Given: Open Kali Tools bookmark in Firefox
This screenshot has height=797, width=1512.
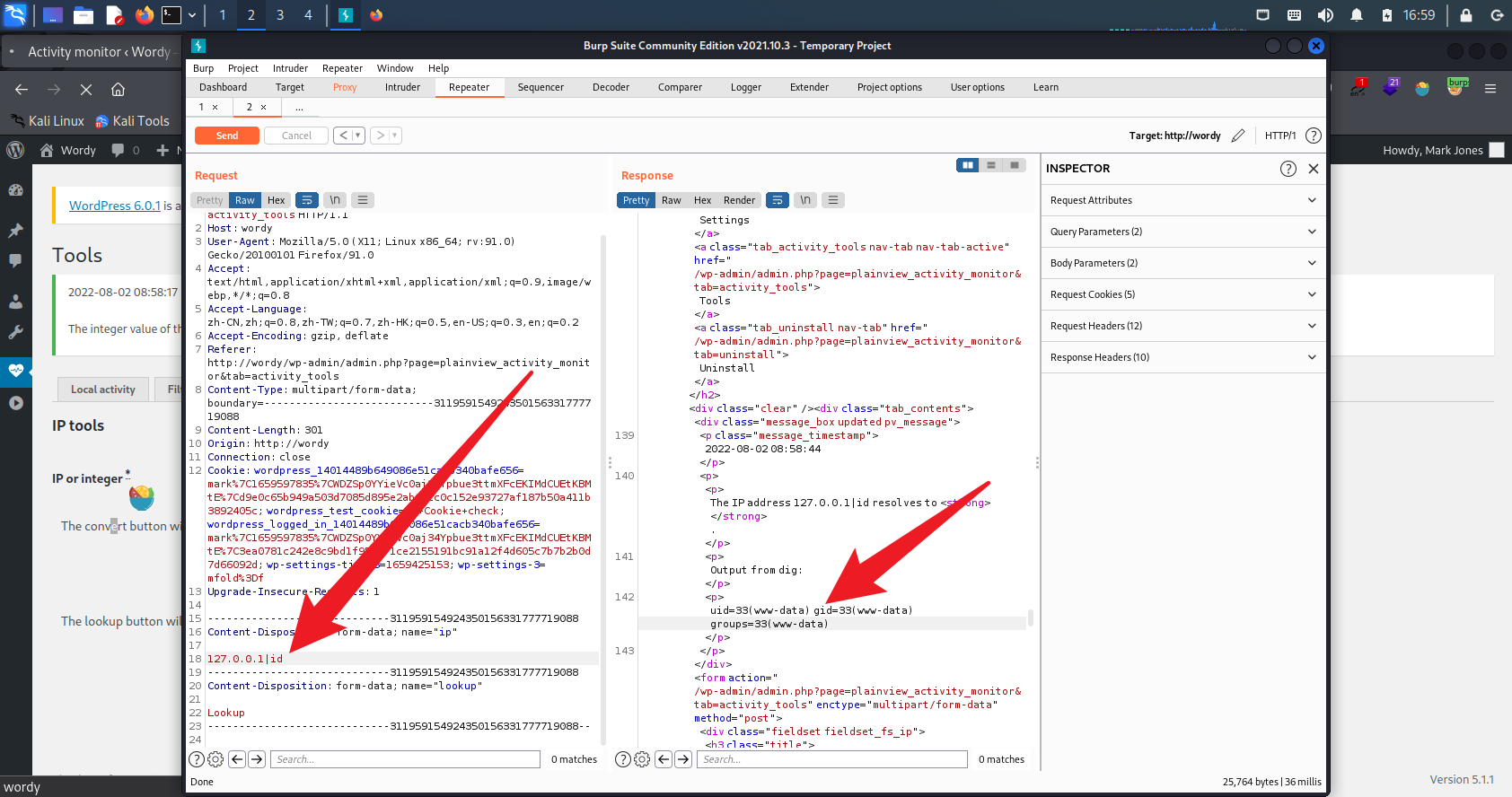Looking at the screenshot, I should click(x=132, y=121).
